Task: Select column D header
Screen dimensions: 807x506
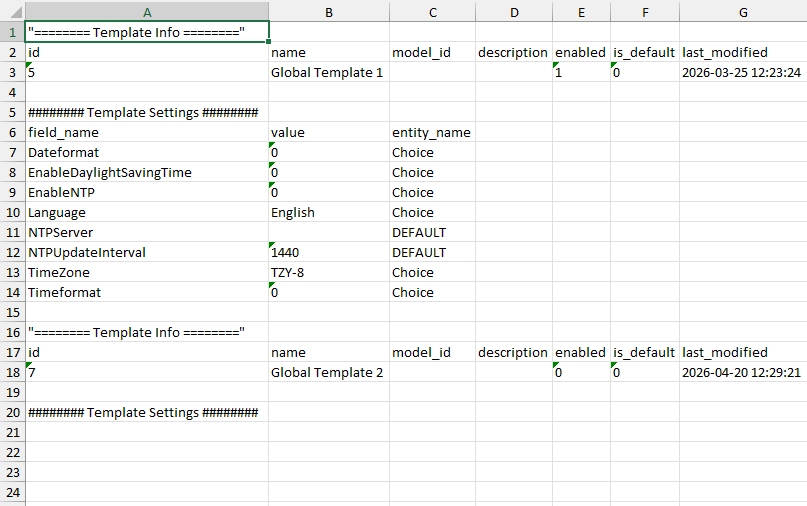Action: tap(514, 12)
